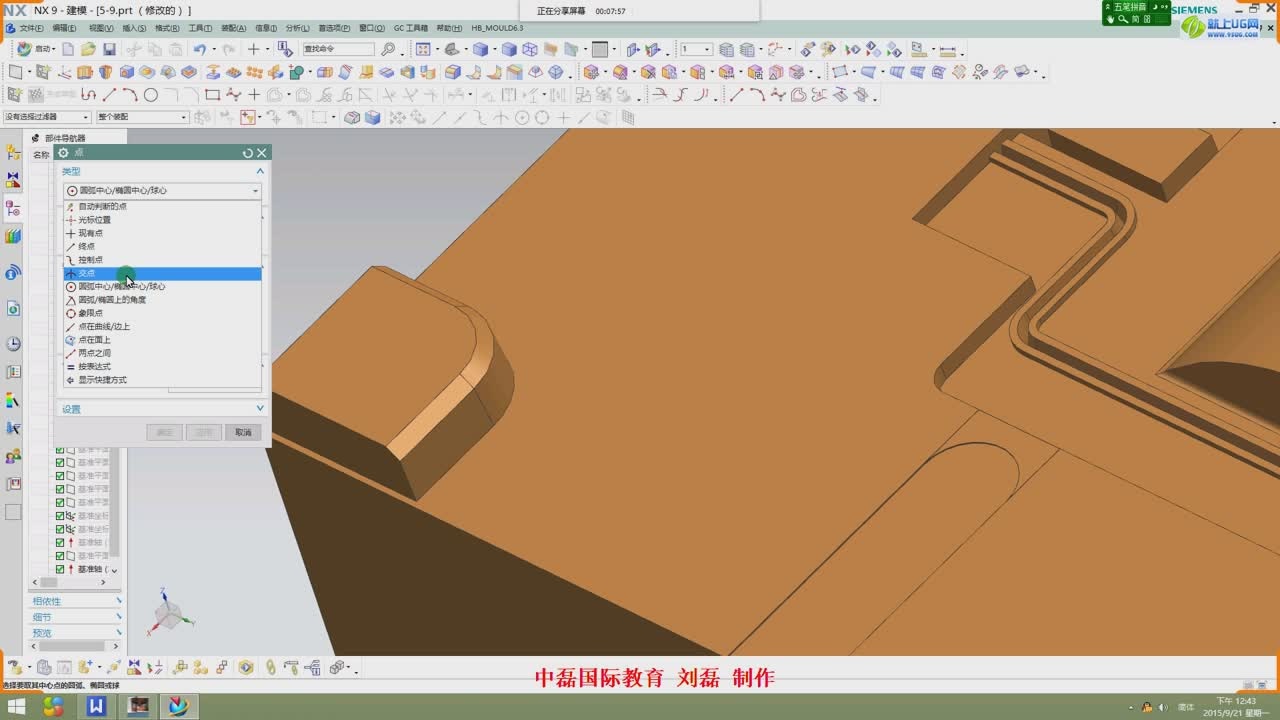Collapse the 类型 section chevron

[x=260, y=171]
